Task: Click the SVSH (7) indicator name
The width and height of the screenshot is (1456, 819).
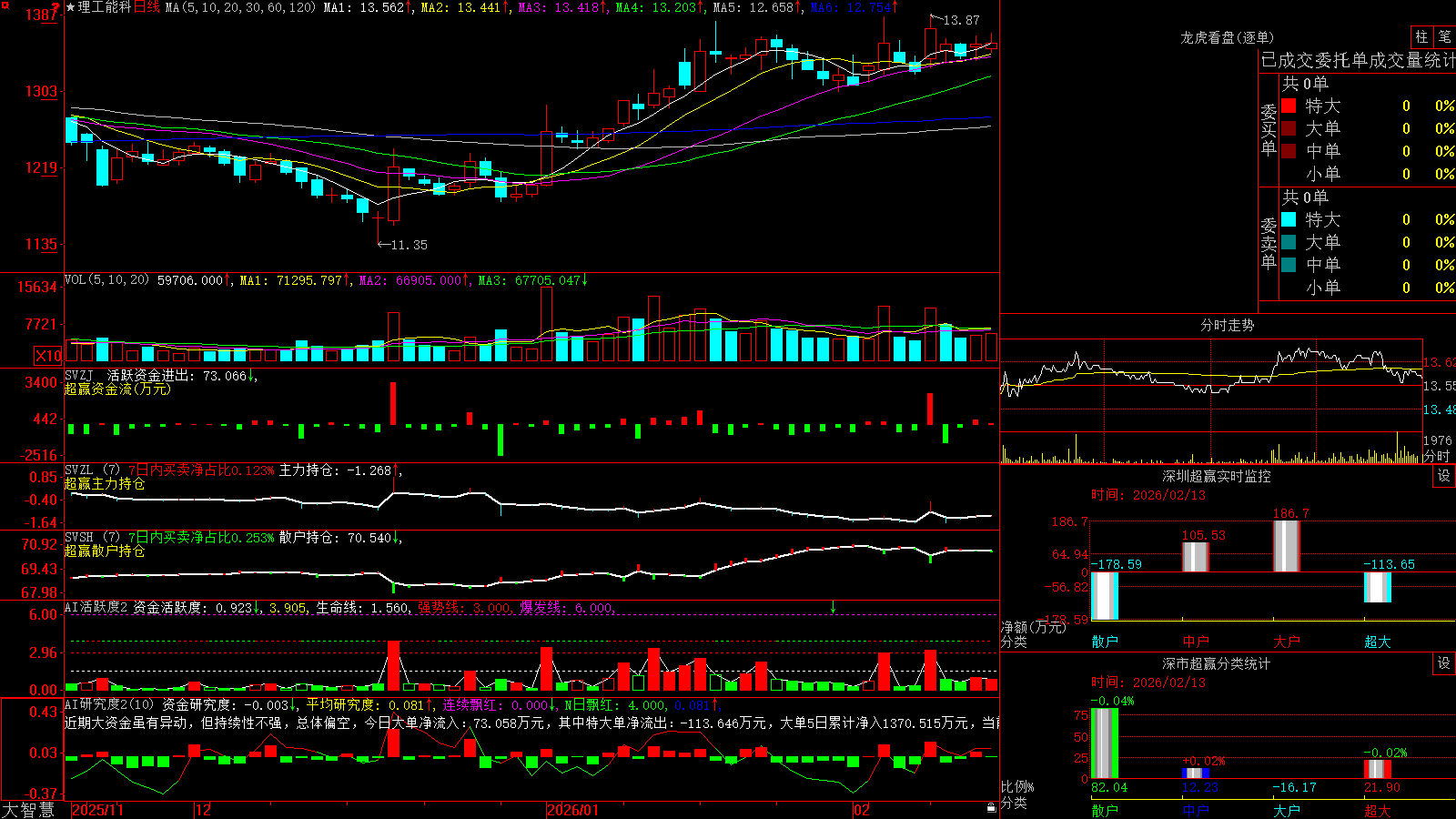Action: (x=92, y=538)
